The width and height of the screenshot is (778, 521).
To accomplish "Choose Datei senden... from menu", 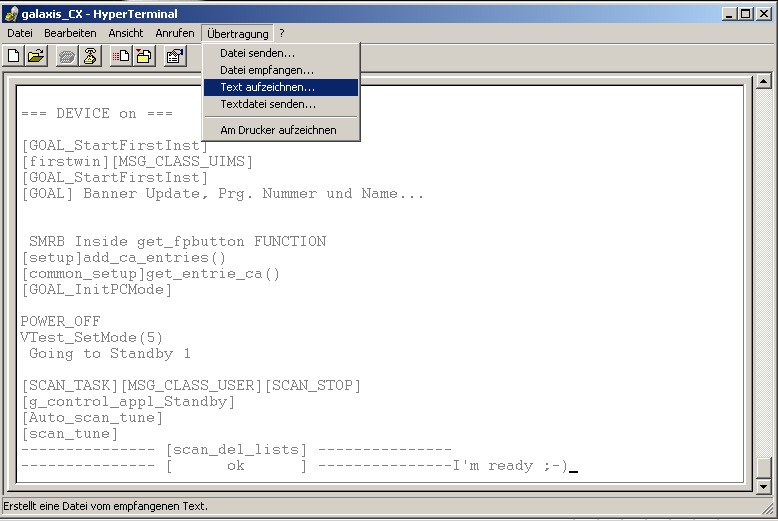I will (x=281, y=53).
